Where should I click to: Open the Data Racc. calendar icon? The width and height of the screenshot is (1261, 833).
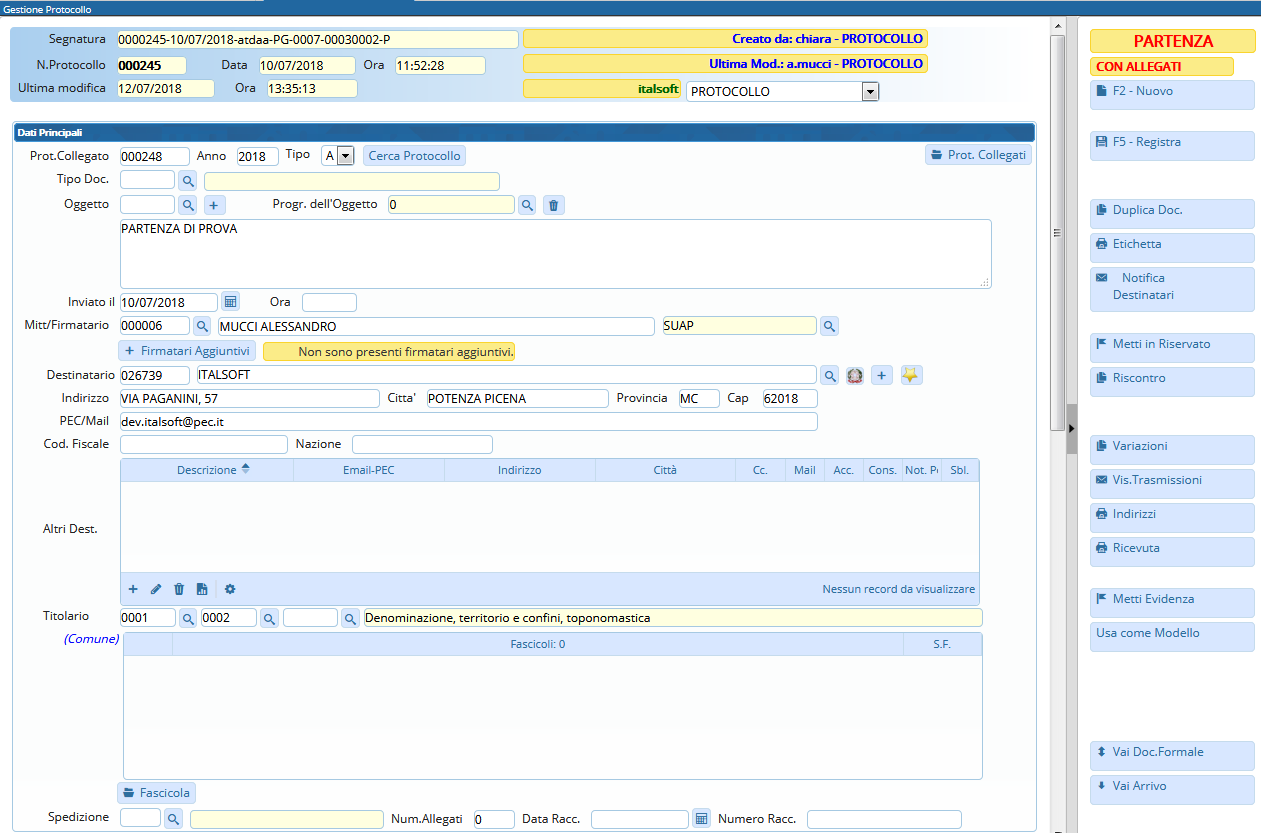[701, 819]
